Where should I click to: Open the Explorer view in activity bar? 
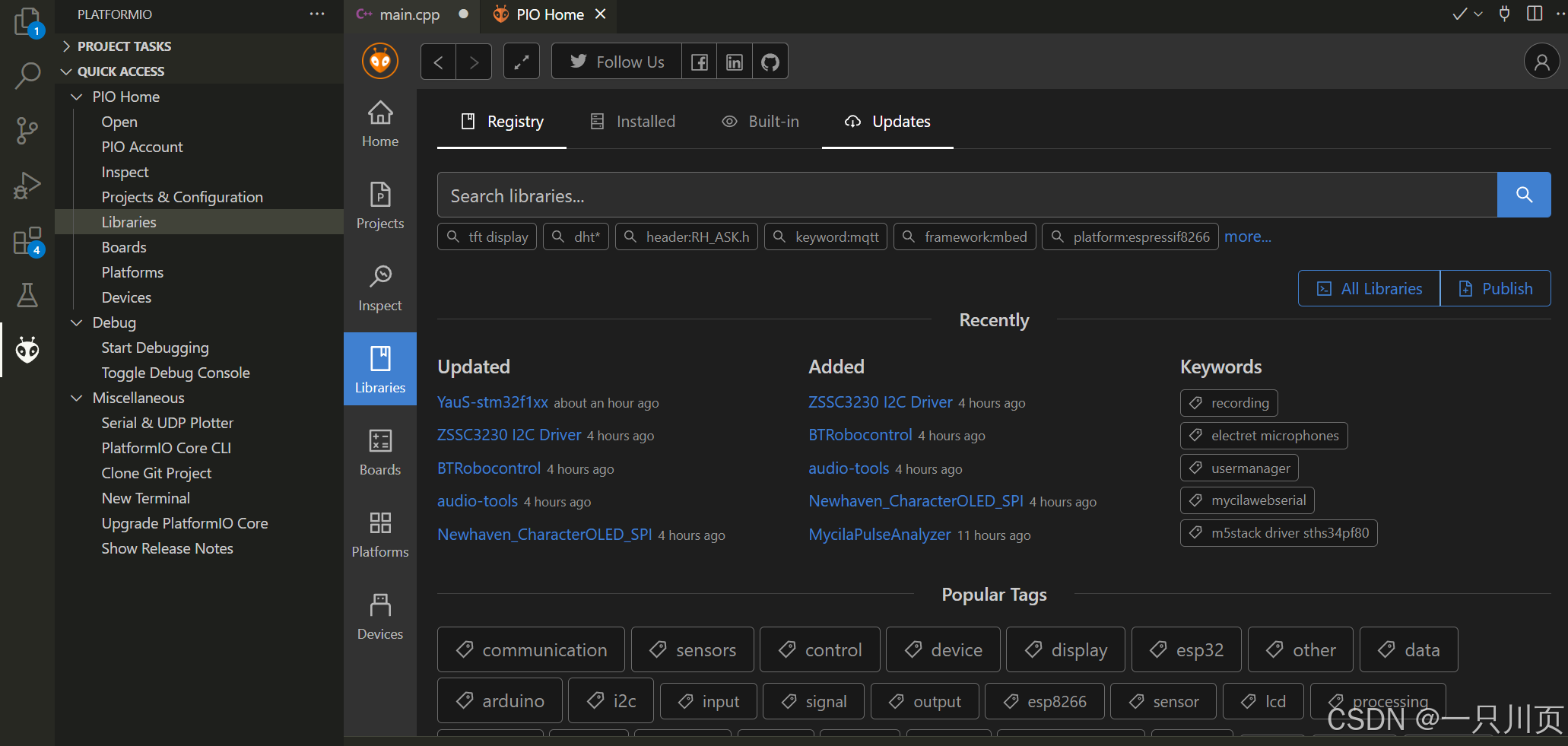coord(27,21)
